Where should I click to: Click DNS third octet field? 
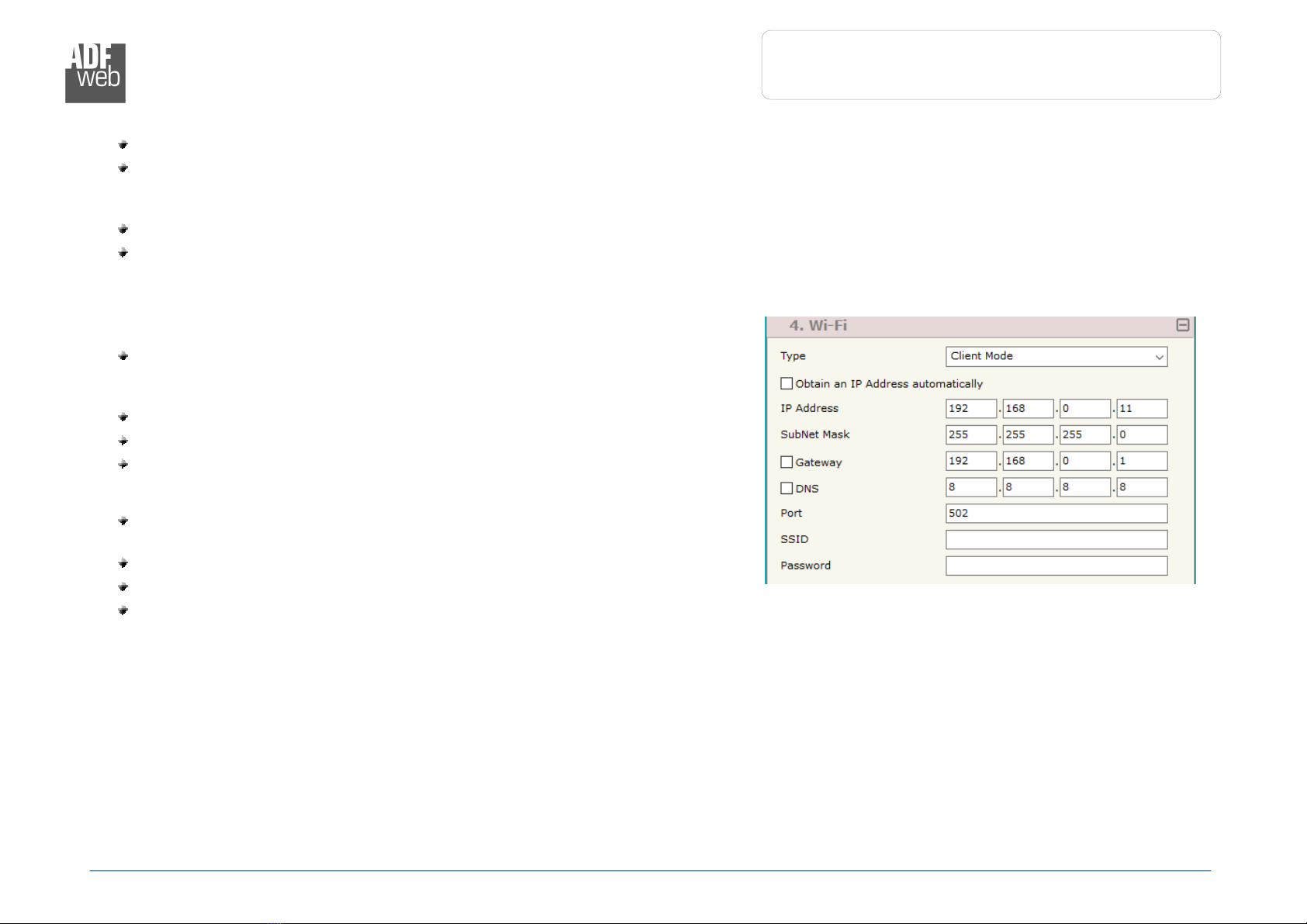pos(1085,487)
